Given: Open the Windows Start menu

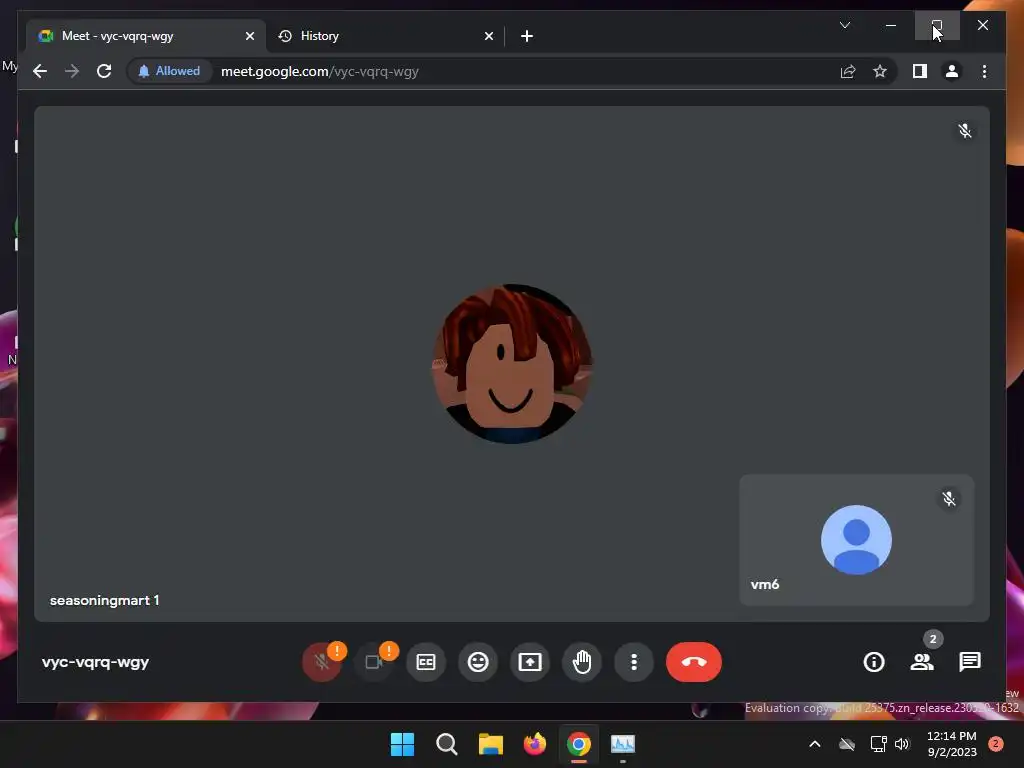Looking at the screenshot, I should (x=402, y=744).
